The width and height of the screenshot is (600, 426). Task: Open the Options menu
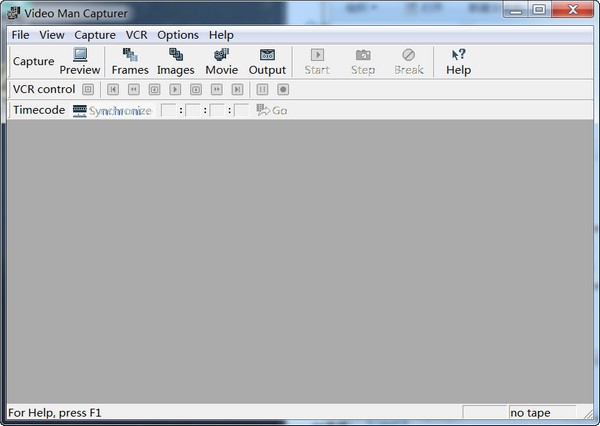tap(178, 35)
